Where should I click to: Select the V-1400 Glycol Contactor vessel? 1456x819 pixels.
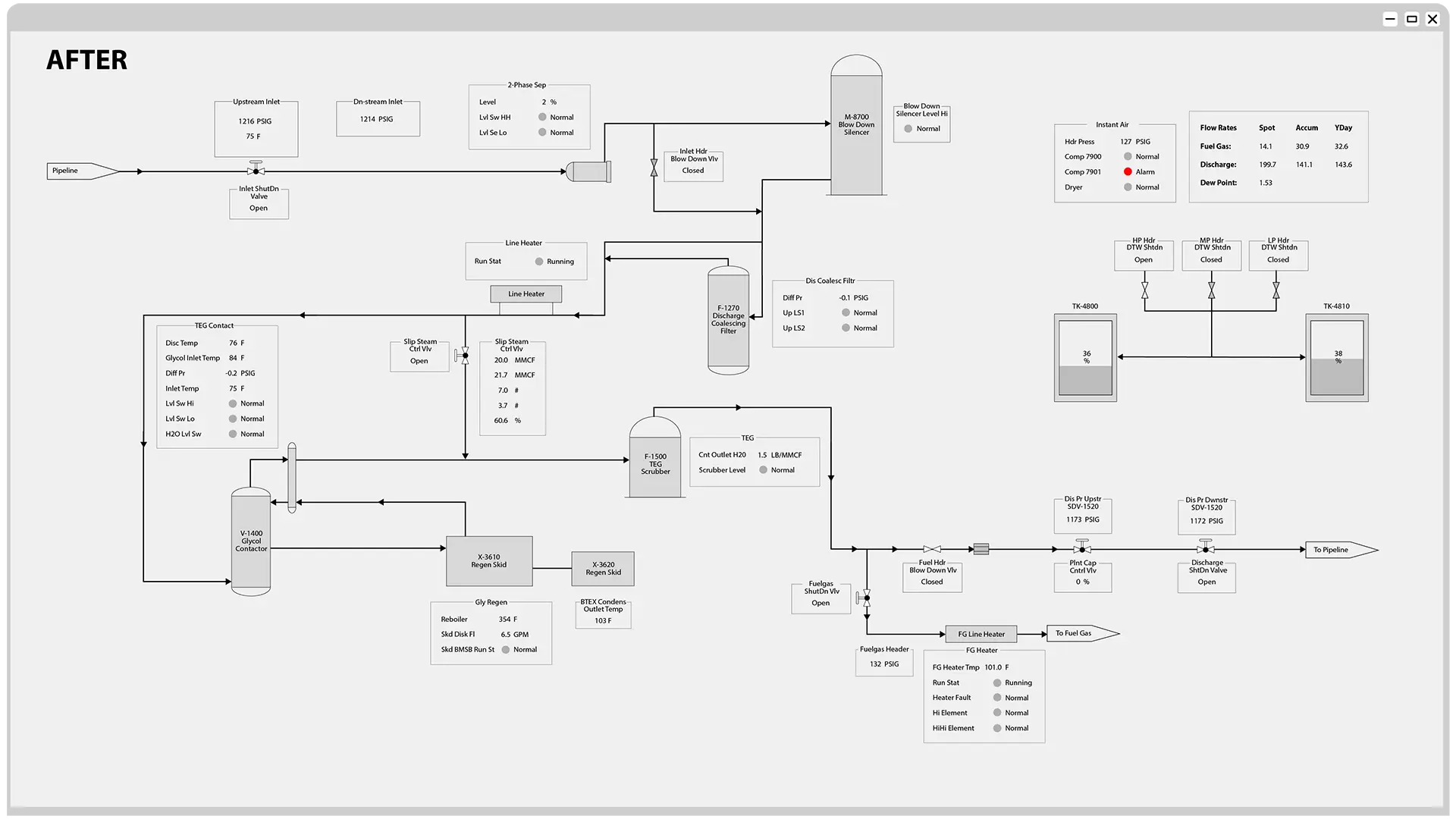[251, 541]
